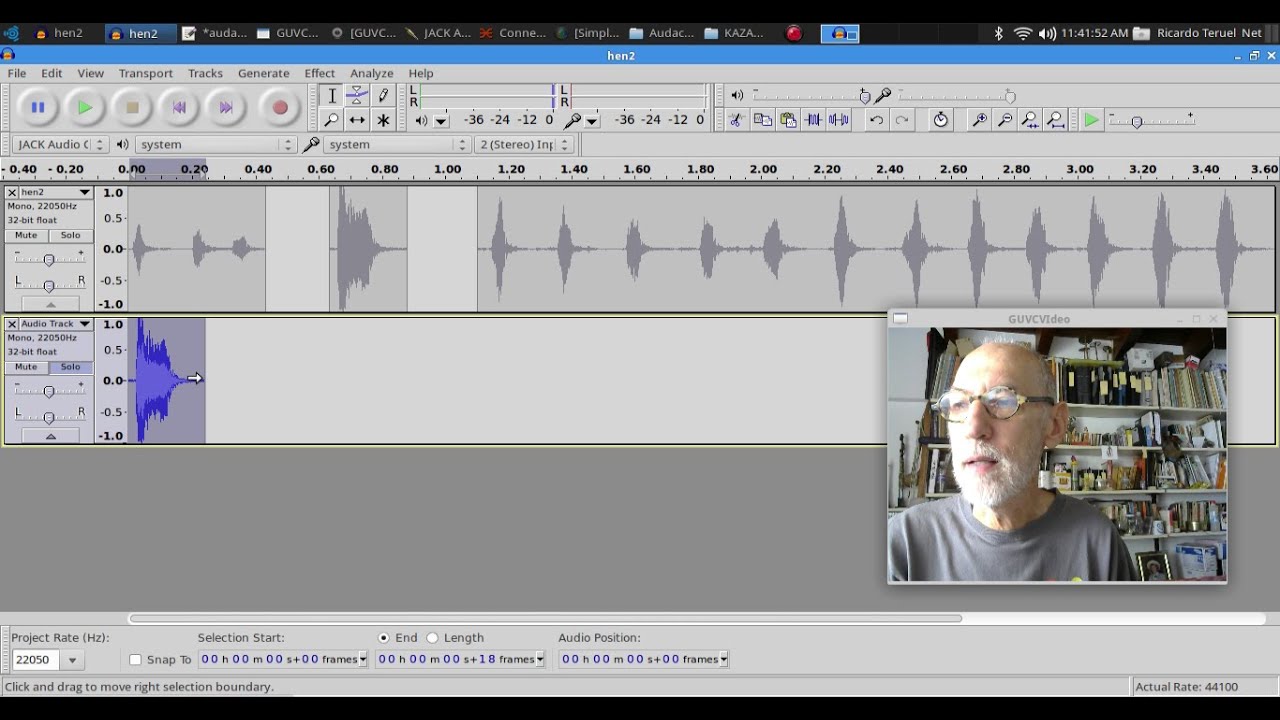The image size is (1280, 720).
Task: Click the Fit Selection zoom icon
Action: [1030, 120]
